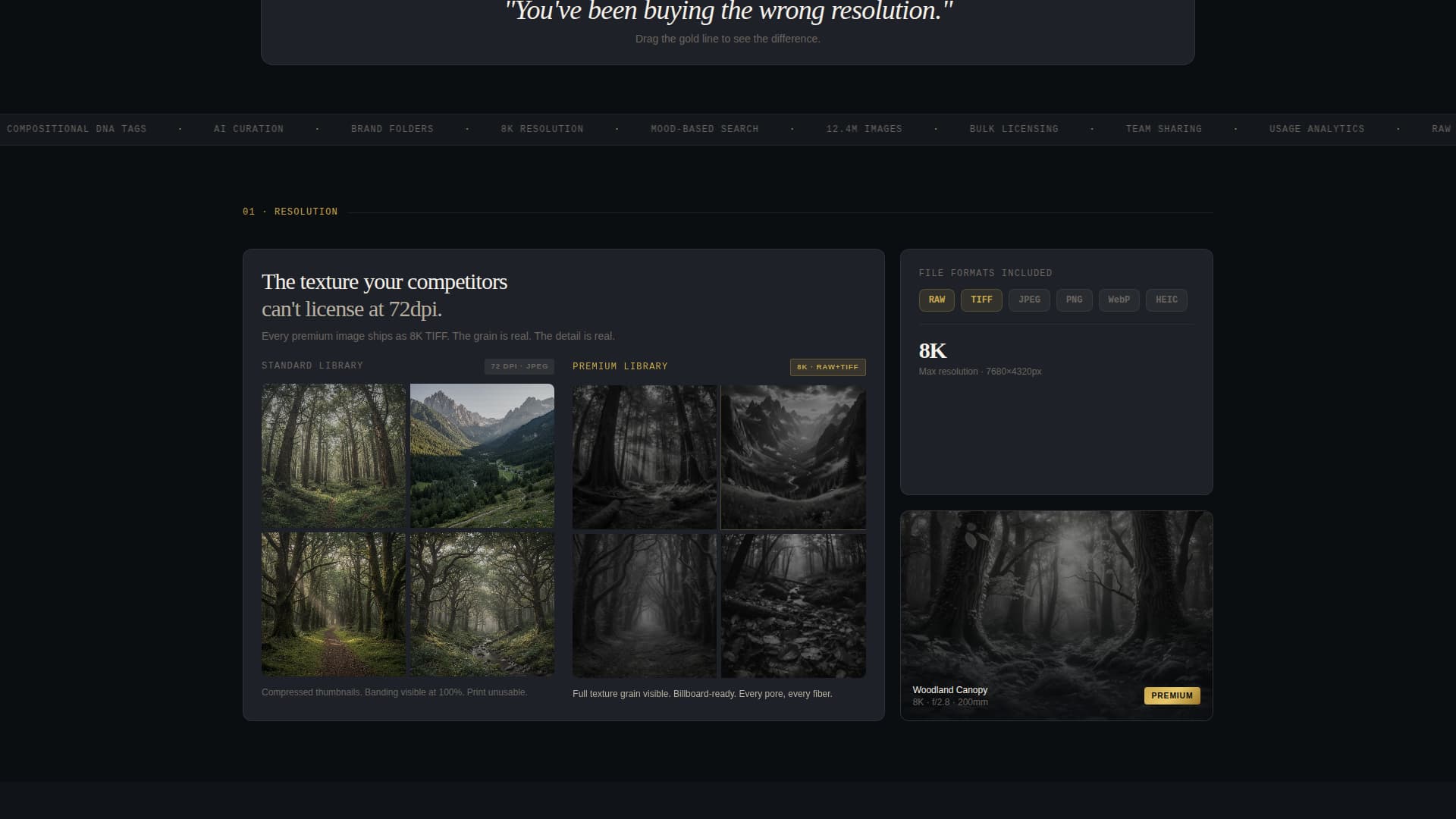Open the Woodland Canopy image card
This screenshot has height=819, width=1456.
tap(1056, 615)
